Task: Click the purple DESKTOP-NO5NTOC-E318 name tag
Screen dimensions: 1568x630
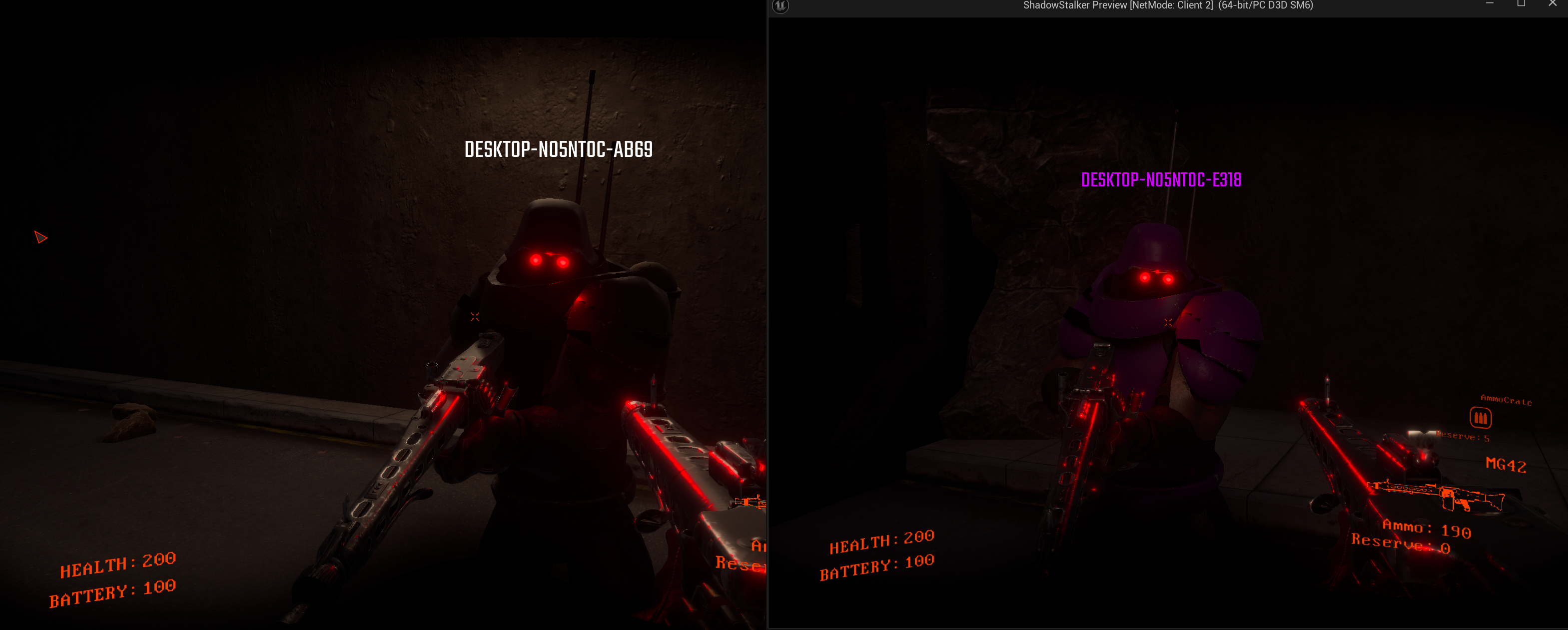Action: click(1161, 179)
